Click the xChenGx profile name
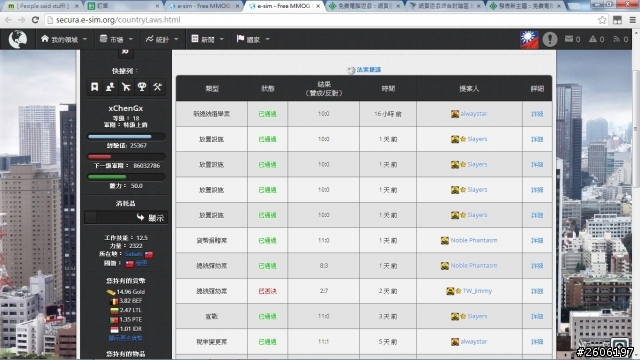This screenshot has height=360, width=640. click(126, 108)
